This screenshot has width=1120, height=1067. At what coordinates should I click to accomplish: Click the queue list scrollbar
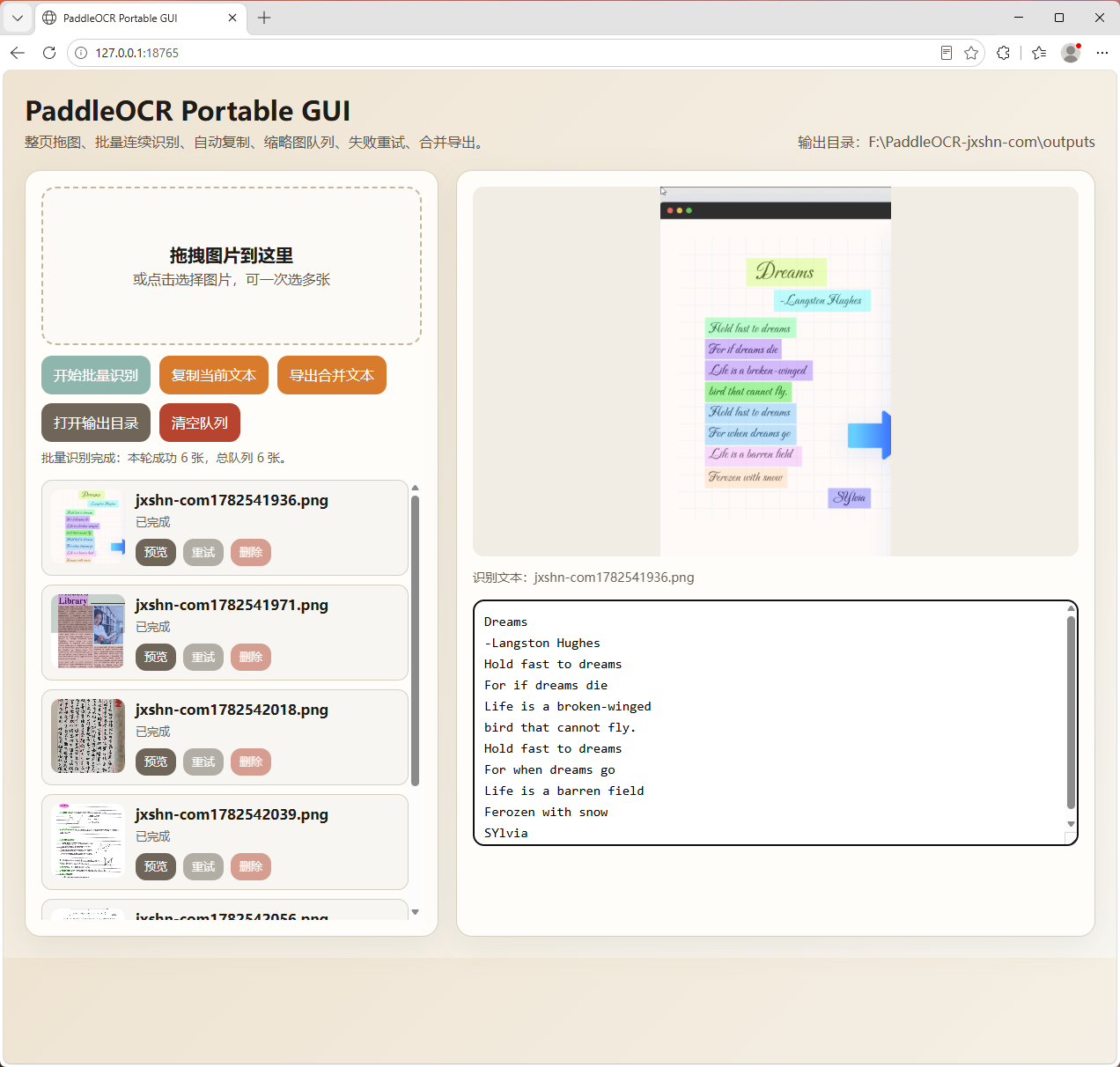415,640
